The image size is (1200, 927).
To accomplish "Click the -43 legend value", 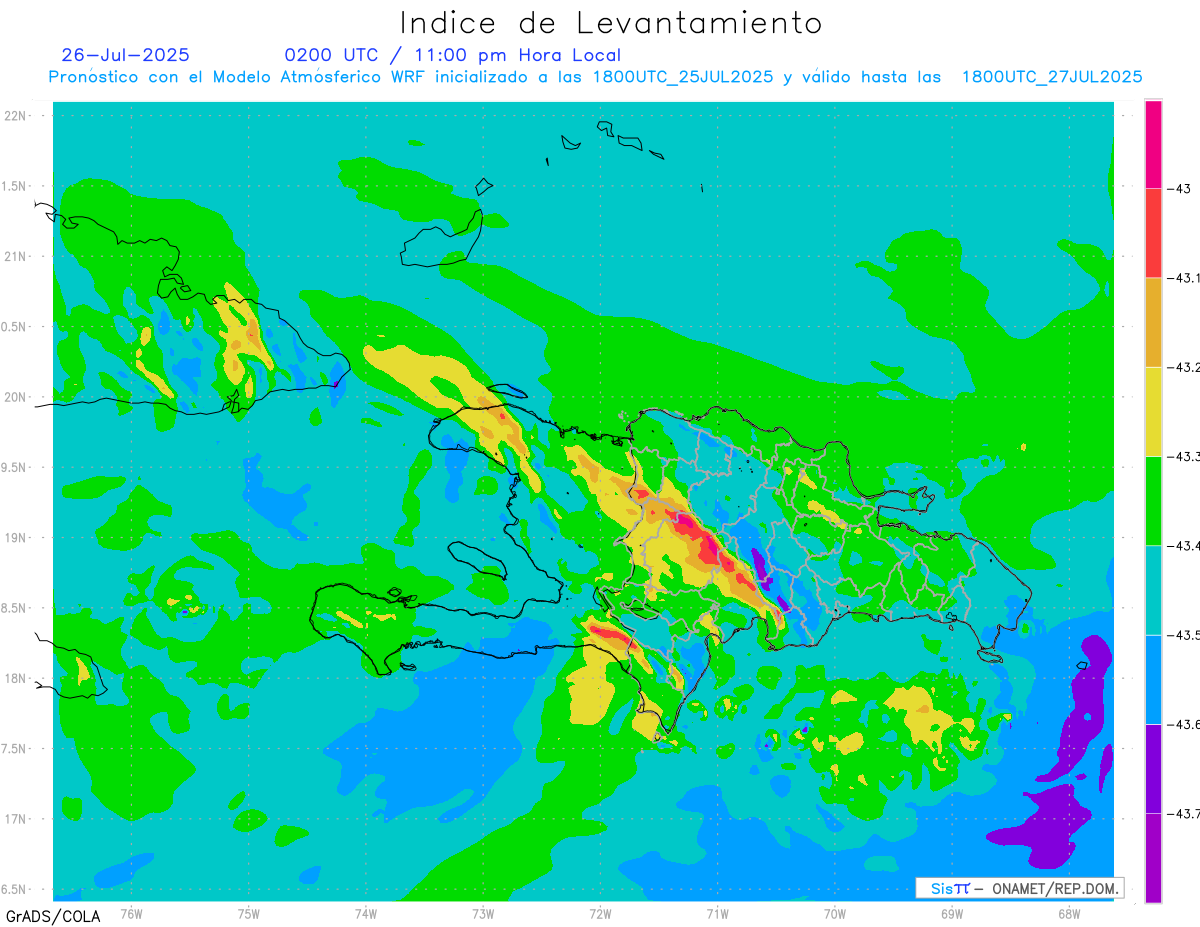I will click(x=1180, y=188).
